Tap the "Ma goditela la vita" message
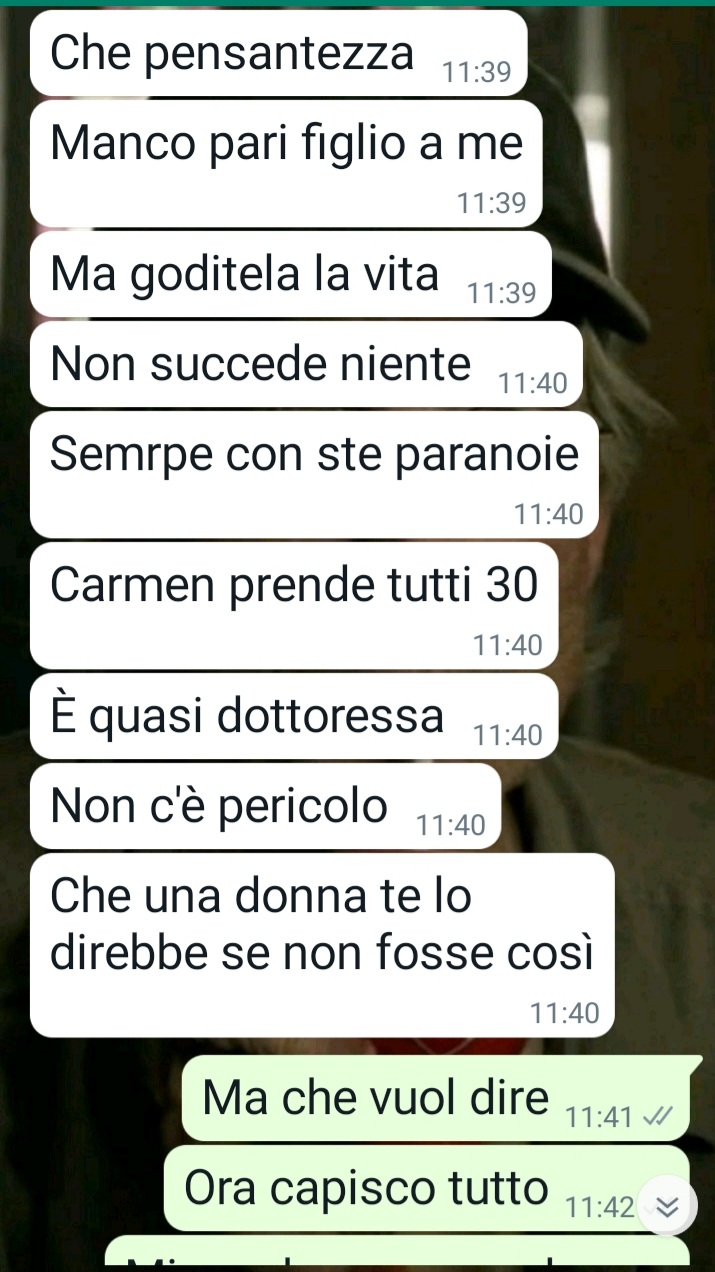The height and width of the screenshot is (1272, 715). click(x=291, y=274)
